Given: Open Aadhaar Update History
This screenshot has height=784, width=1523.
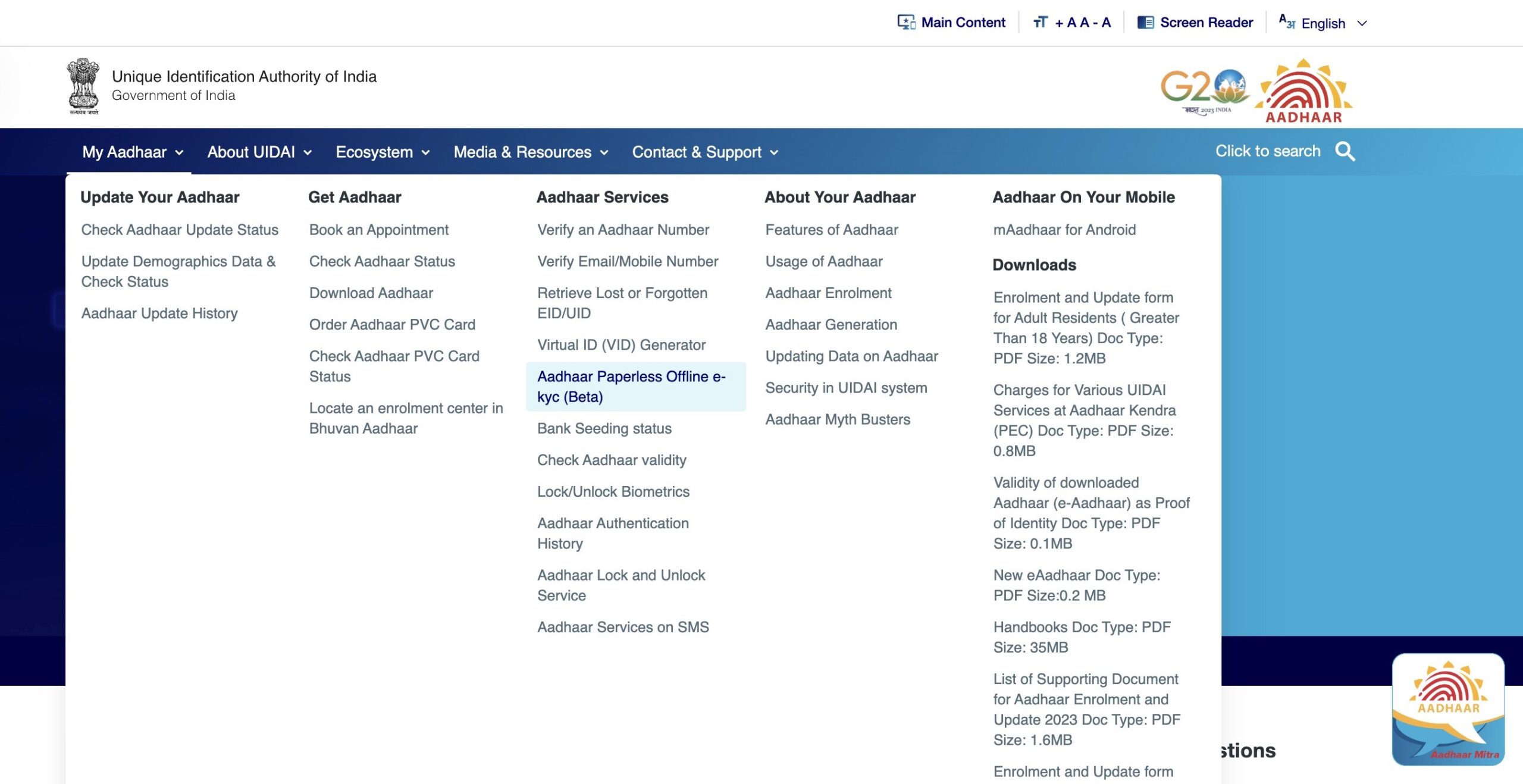Looking at the screenshot, I should [159, 313].
